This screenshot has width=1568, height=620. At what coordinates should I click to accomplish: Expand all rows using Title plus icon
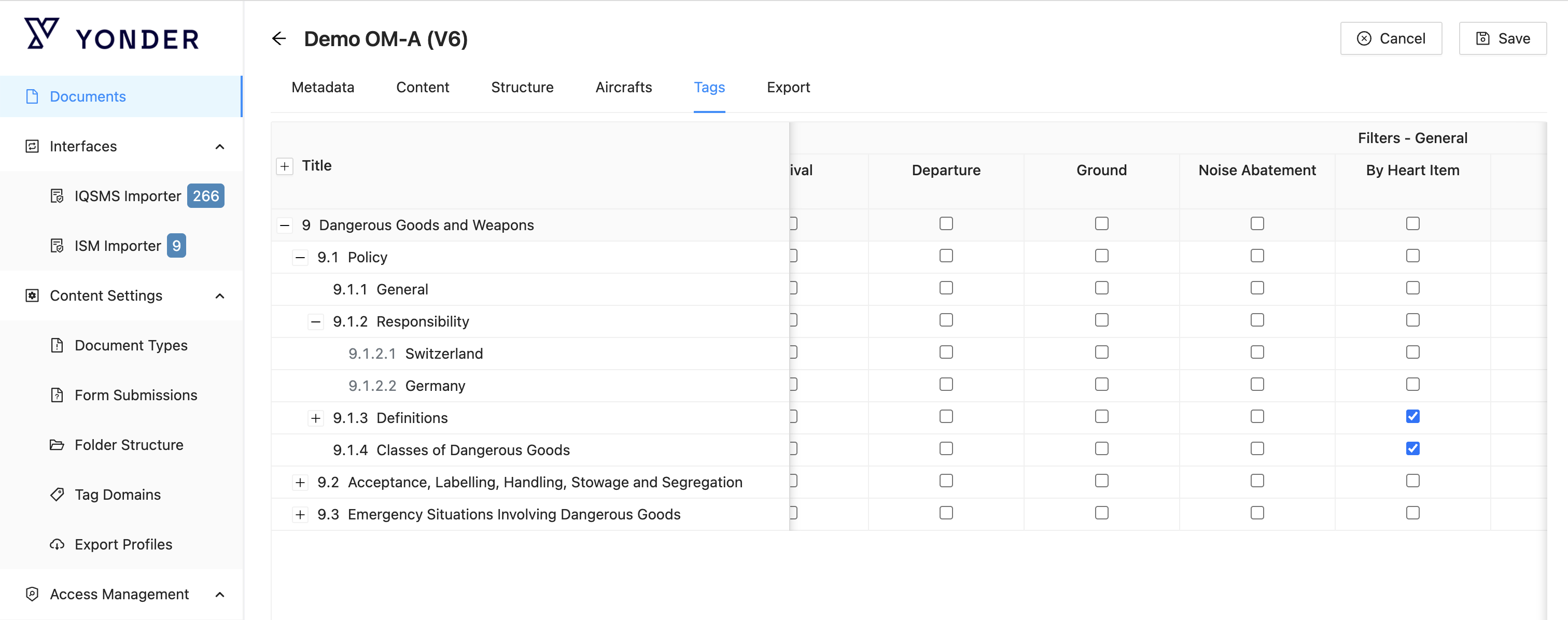click(284, 166)
